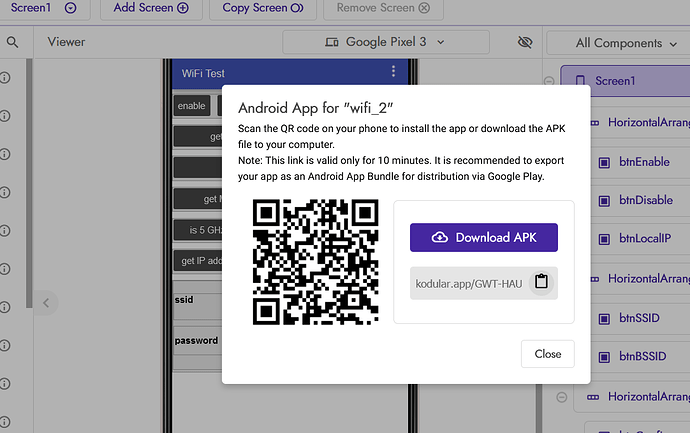Click the Screen1 phone icon in tree
The height and width of the screenshot is (433, 690).
tap(580, 81)
